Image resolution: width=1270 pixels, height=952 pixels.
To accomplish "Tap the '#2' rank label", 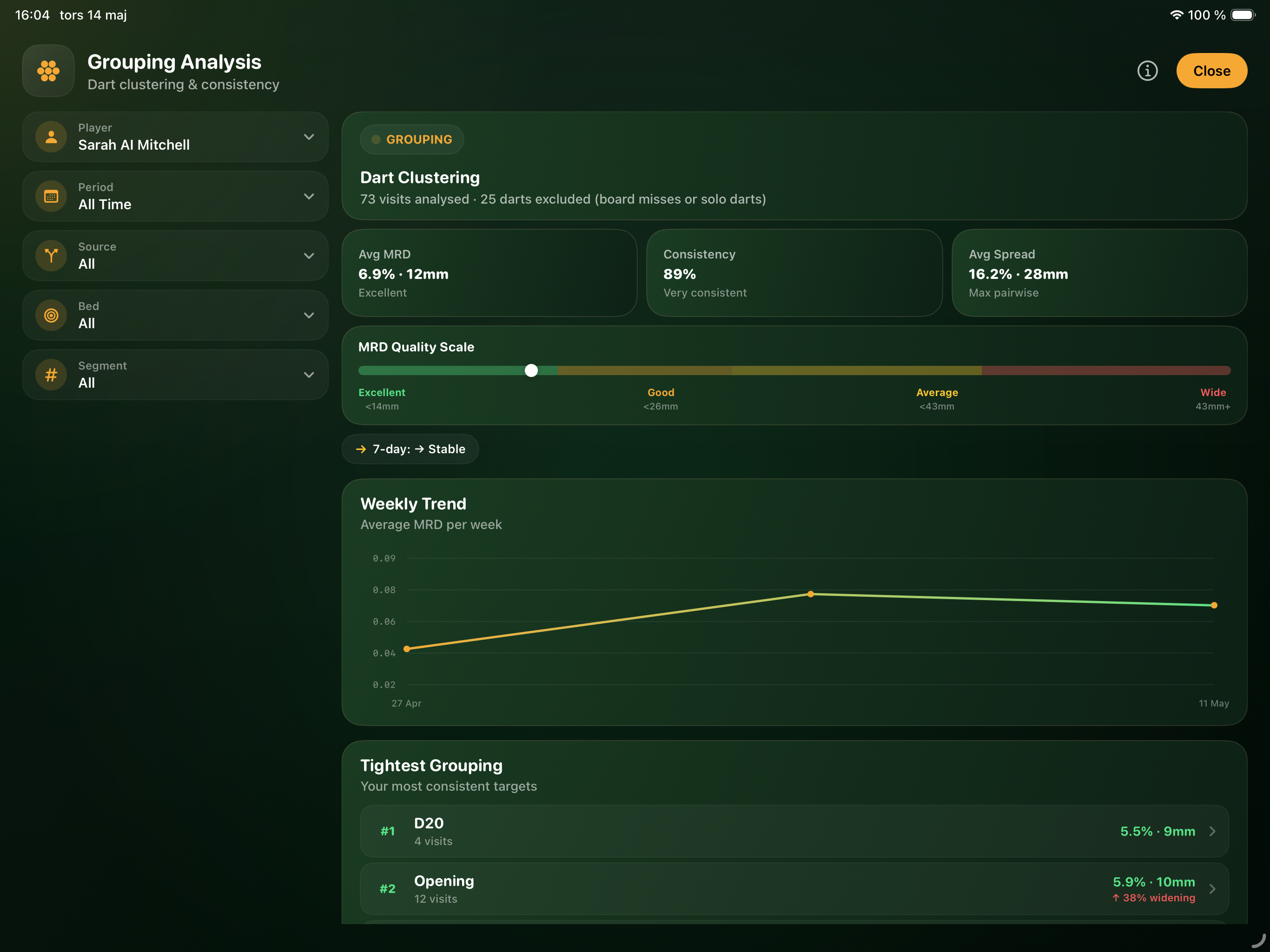I will click(388, 889).
